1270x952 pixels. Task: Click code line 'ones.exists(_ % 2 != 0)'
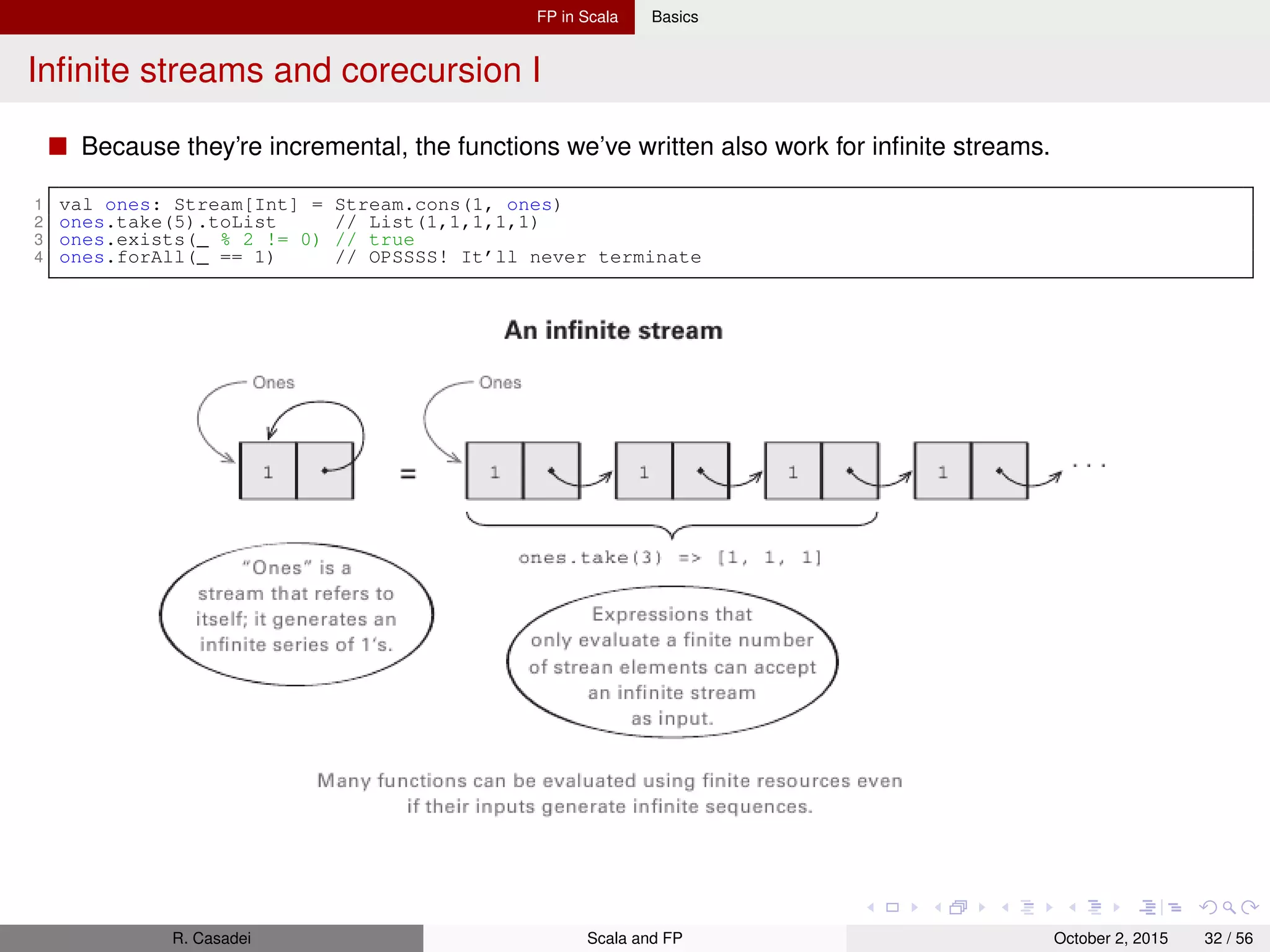[x=189, y=239]
